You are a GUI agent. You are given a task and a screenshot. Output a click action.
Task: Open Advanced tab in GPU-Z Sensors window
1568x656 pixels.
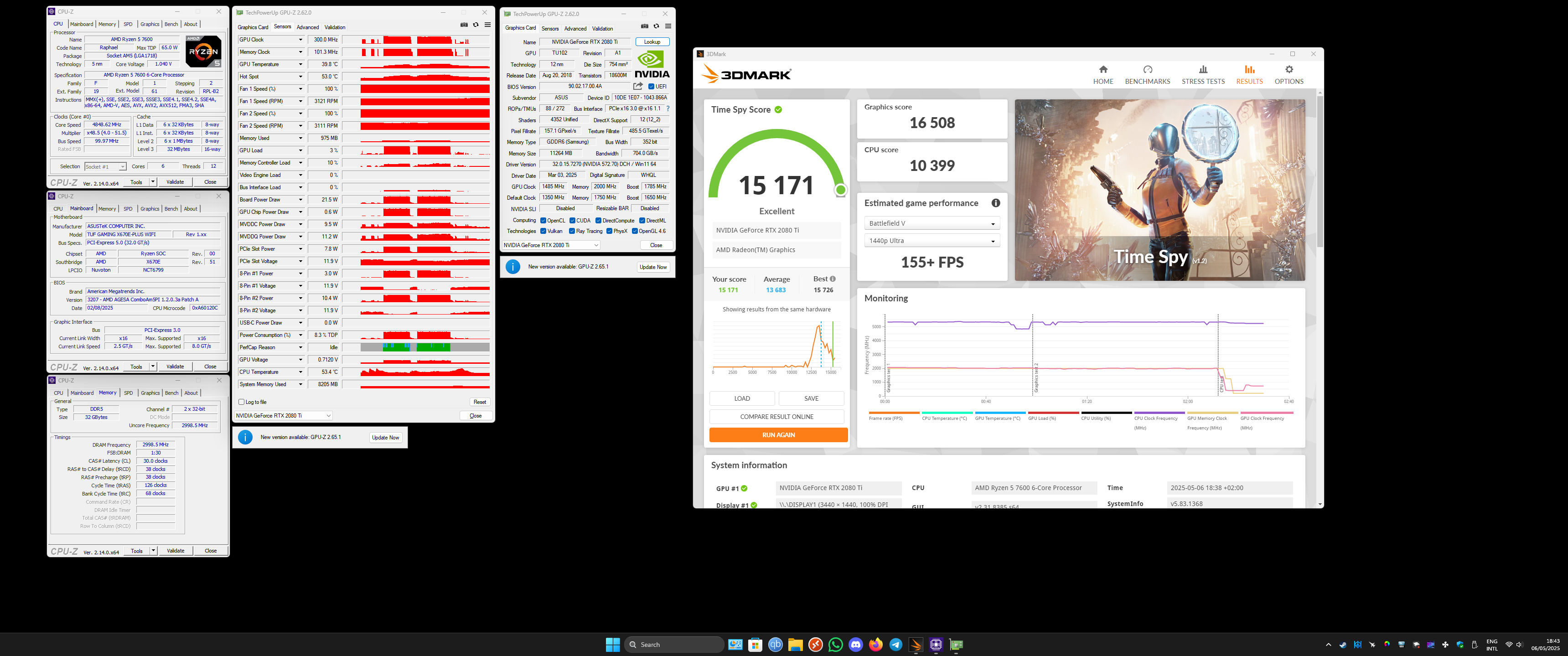coord(307,27)
